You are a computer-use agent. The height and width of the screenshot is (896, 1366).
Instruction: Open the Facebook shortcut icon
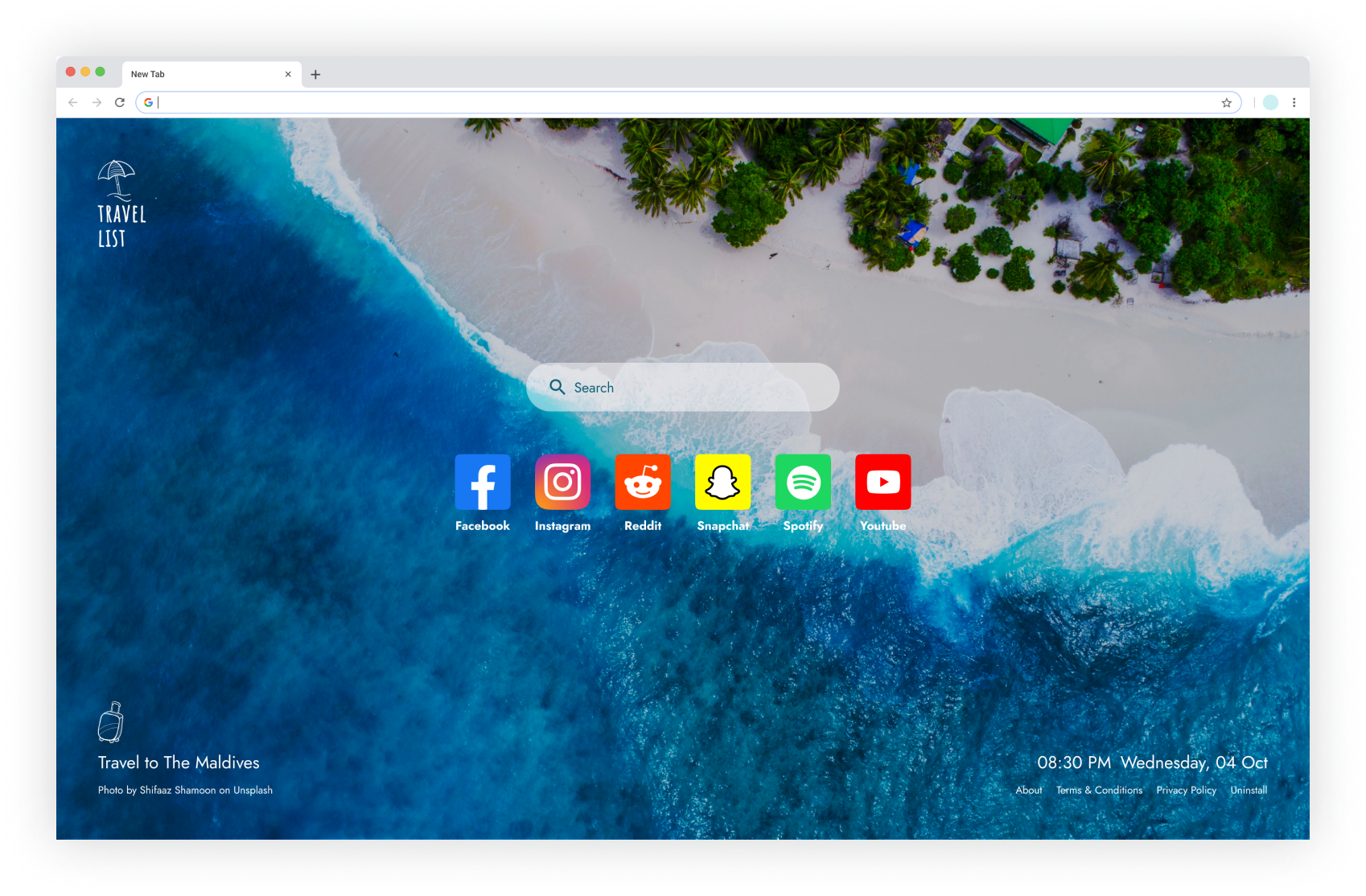pos(483,482)
